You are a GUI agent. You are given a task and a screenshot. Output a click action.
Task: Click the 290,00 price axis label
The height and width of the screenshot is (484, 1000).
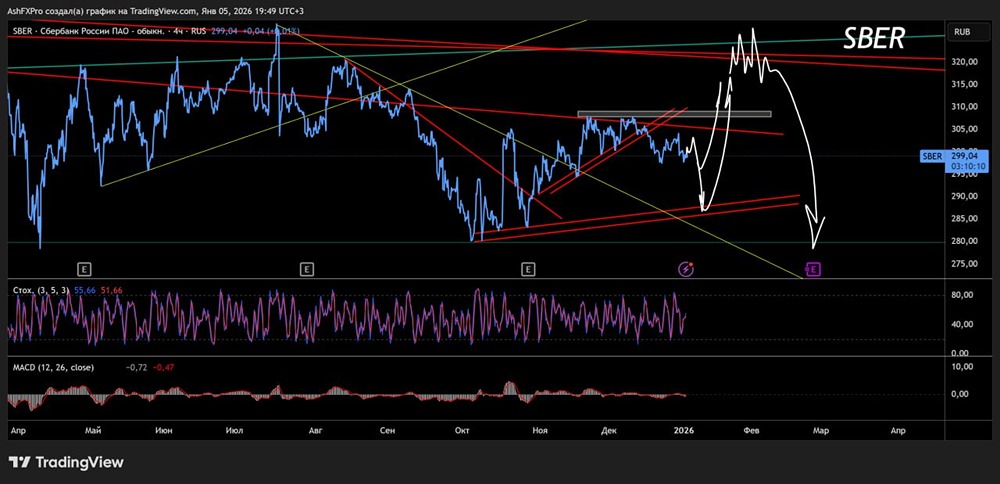coord(963,196)
